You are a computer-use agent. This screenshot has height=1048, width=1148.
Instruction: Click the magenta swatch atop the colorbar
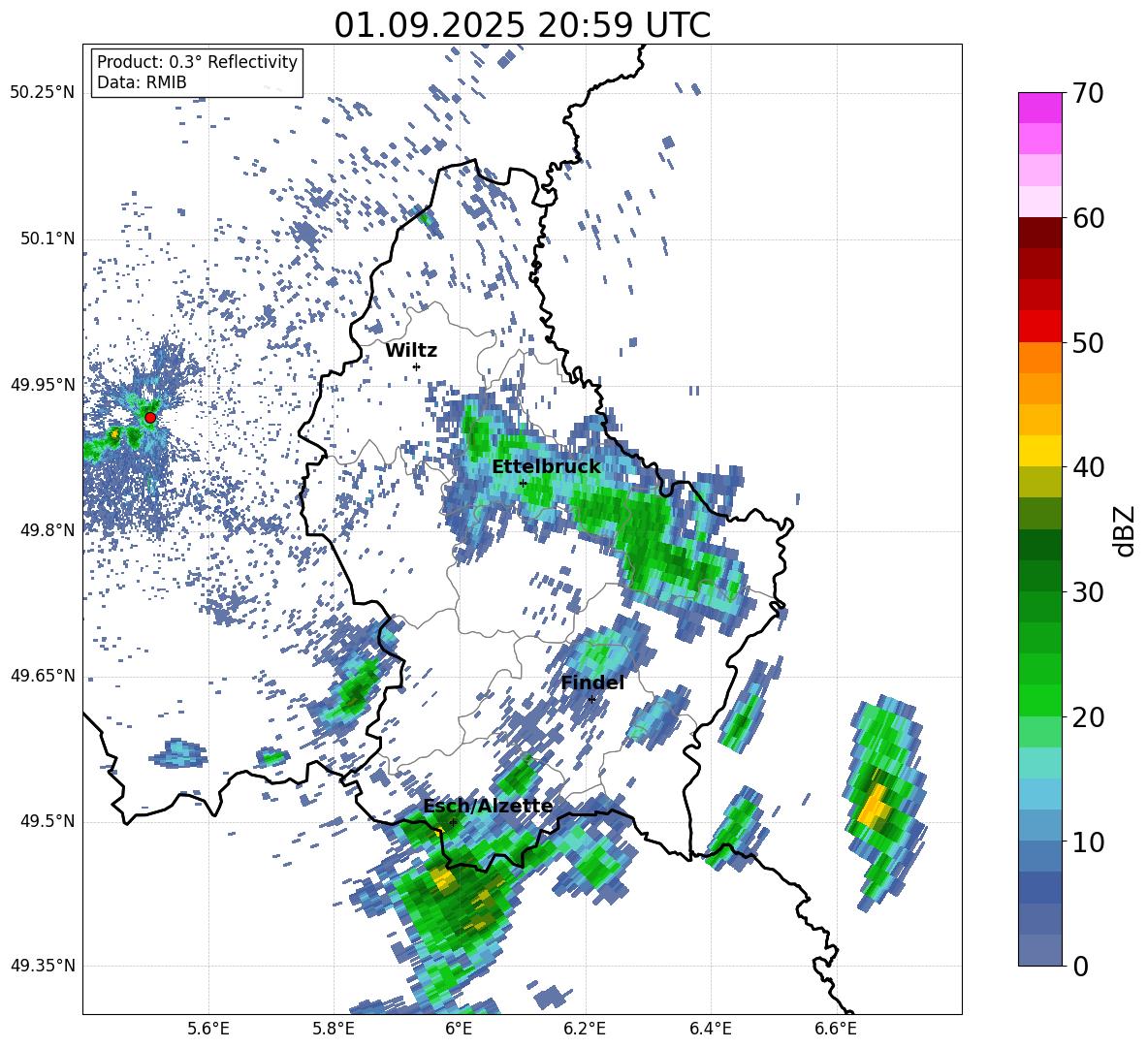pos(1039,108)
